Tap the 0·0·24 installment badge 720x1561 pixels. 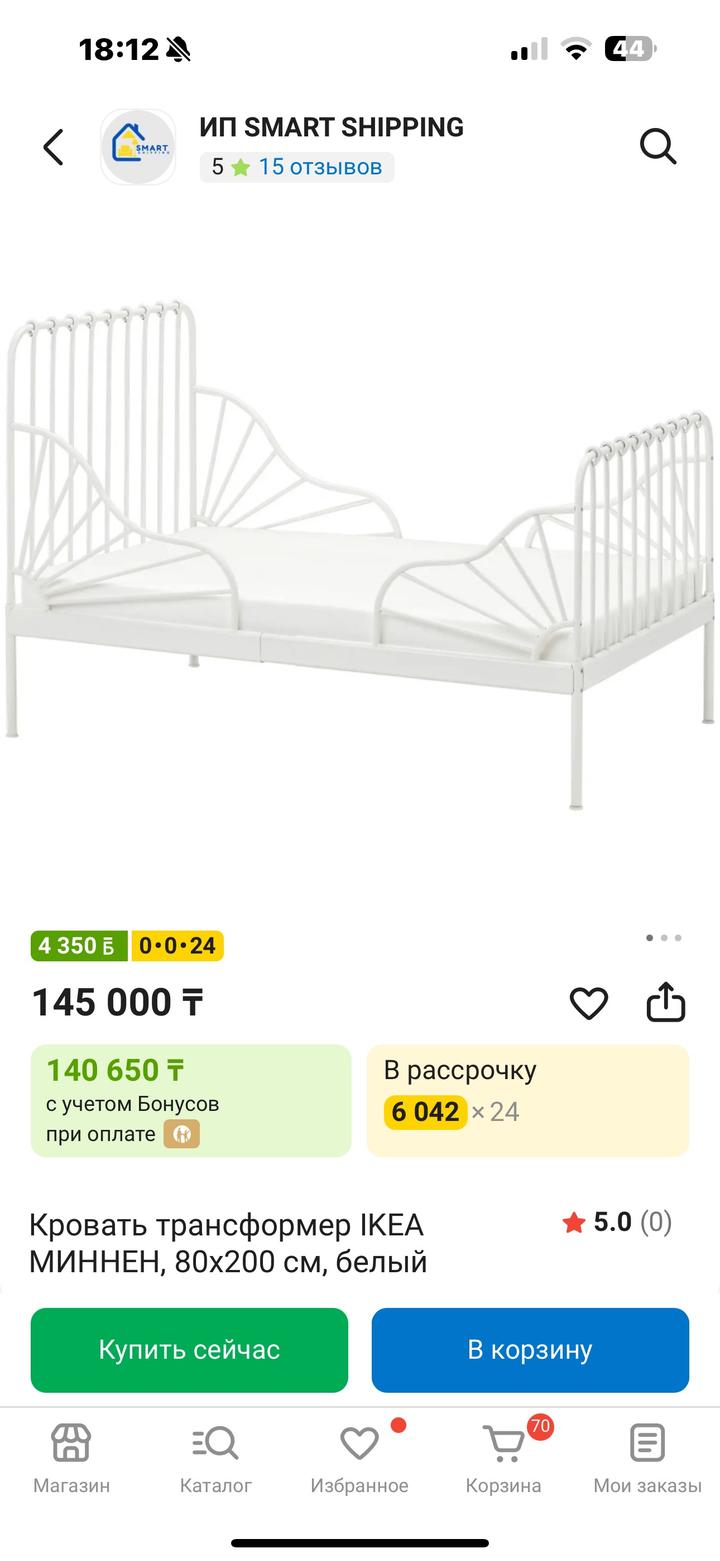(177, 945)
